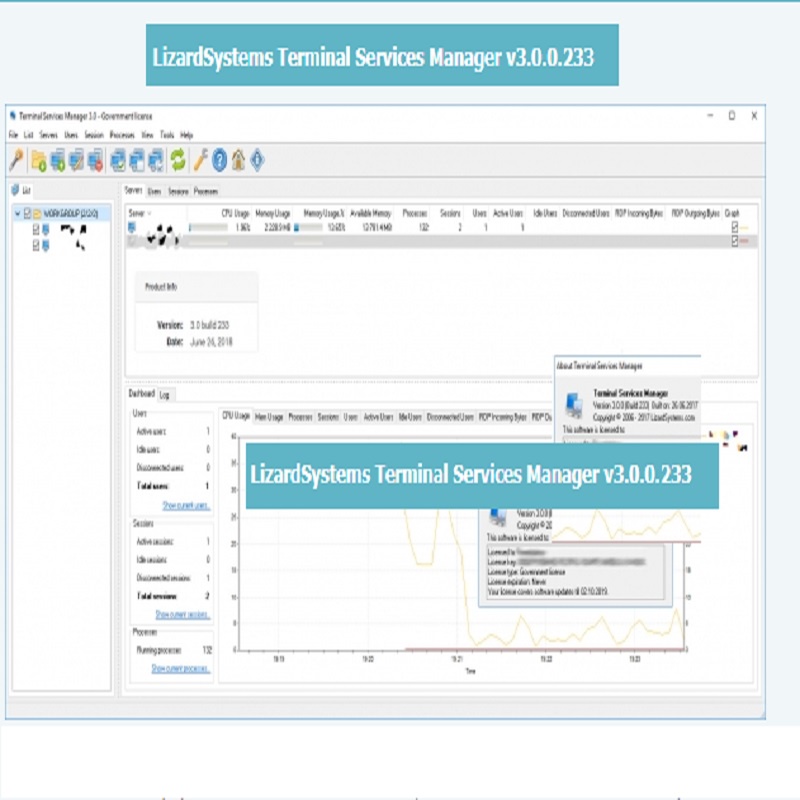This screenshot has width=800, height=800.
Task: Click the first server icon in the servers table
Action: (132, 227)
